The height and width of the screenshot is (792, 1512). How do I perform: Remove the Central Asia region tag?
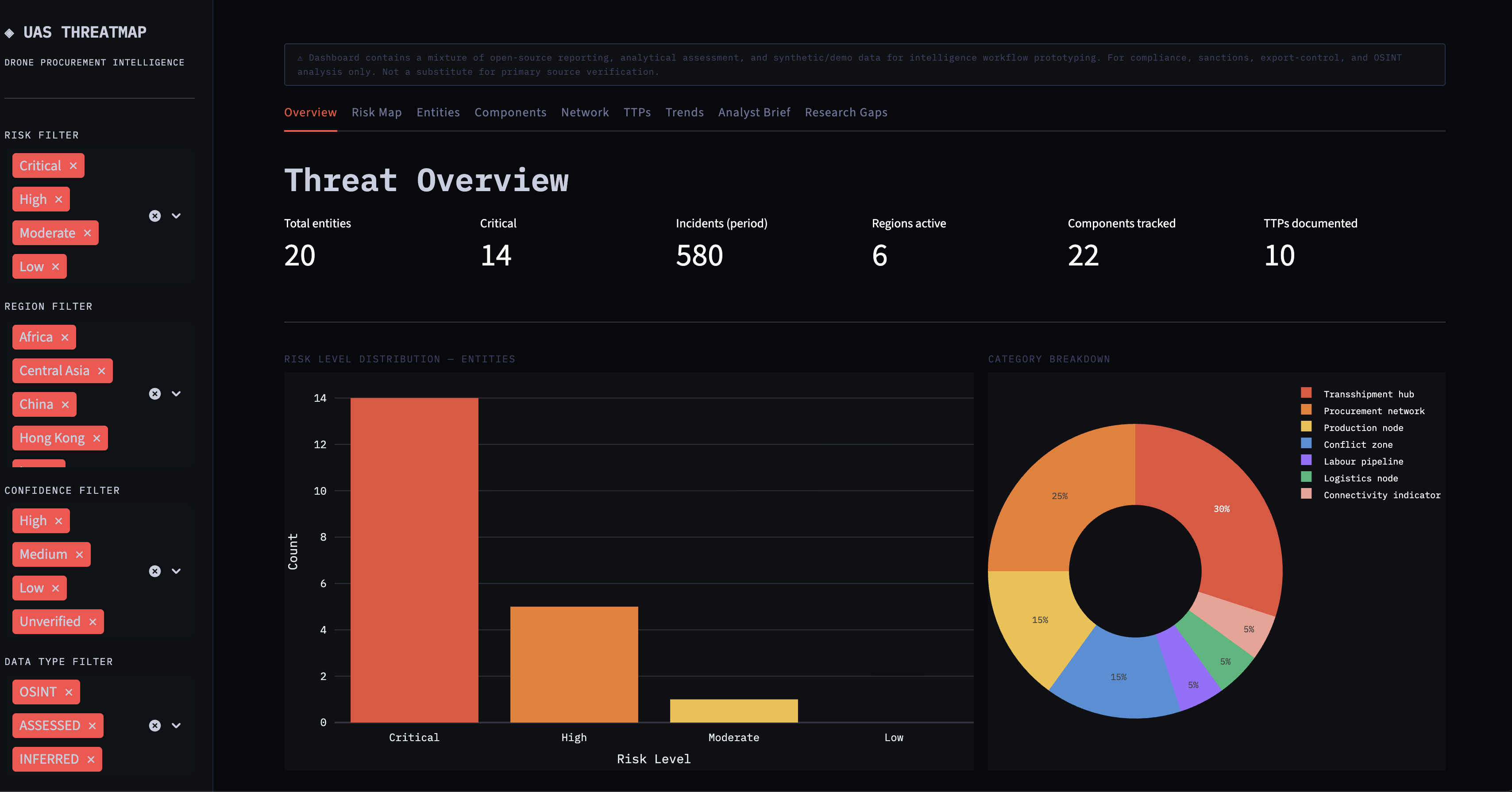point(101,371)
